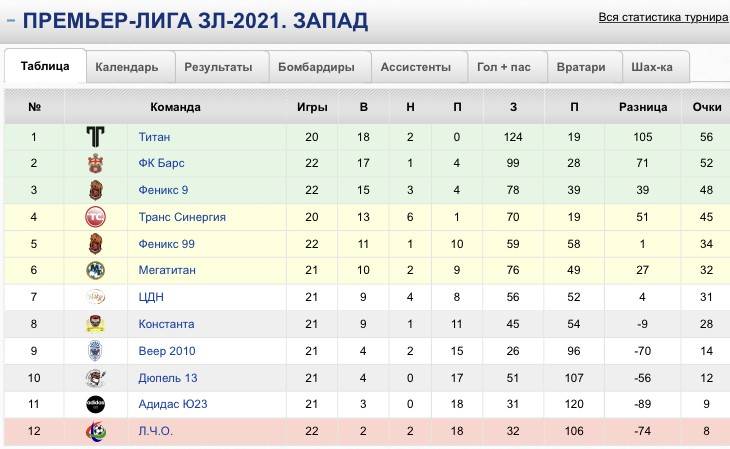Screen dimensions: 730x449
Task: Open the Феникс 99 team link
Action: coord(166,244)
